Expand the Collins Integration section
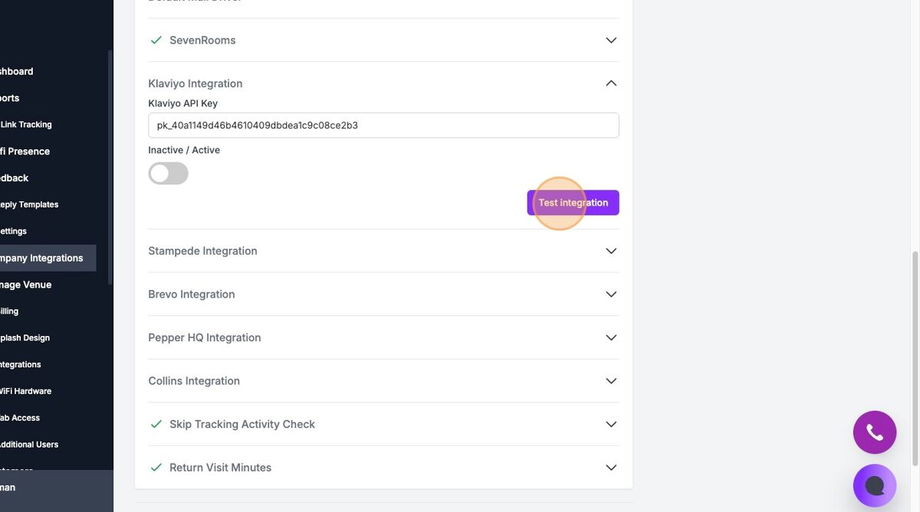The image size is (920, 512). pos(611,381)
